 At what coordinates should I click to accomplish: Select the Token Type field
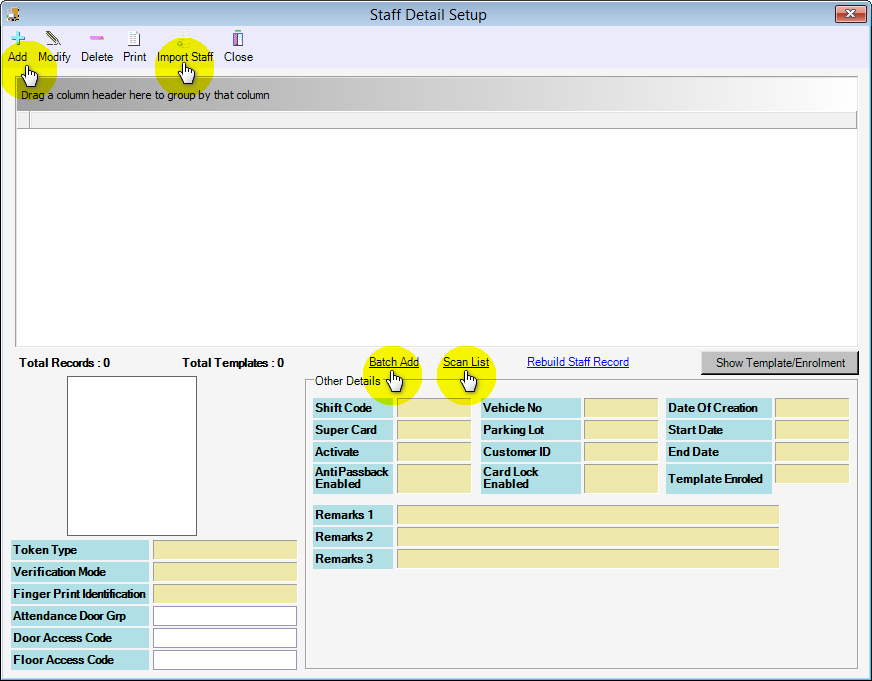[225, 550]
